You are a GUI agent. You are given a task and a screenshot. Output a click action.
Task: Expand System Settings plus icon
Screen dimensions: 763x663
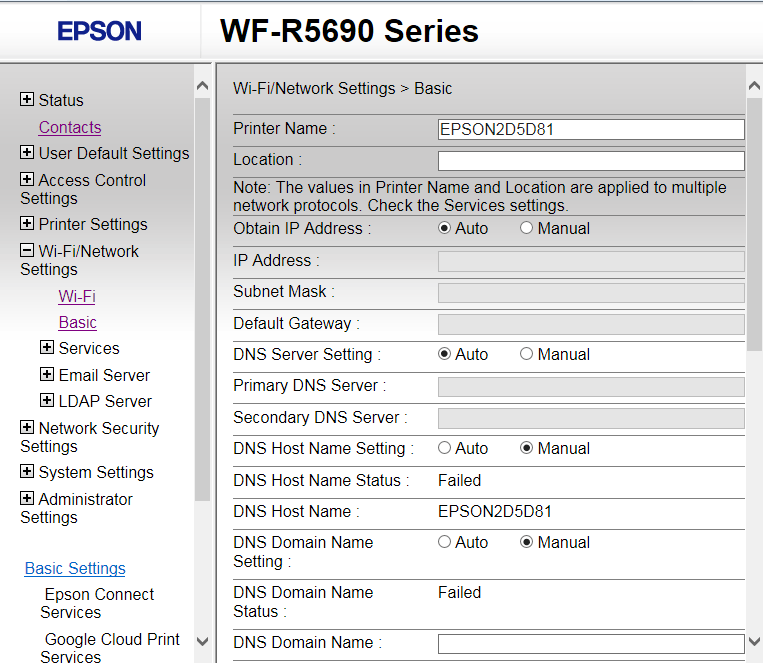click(27, 472)
